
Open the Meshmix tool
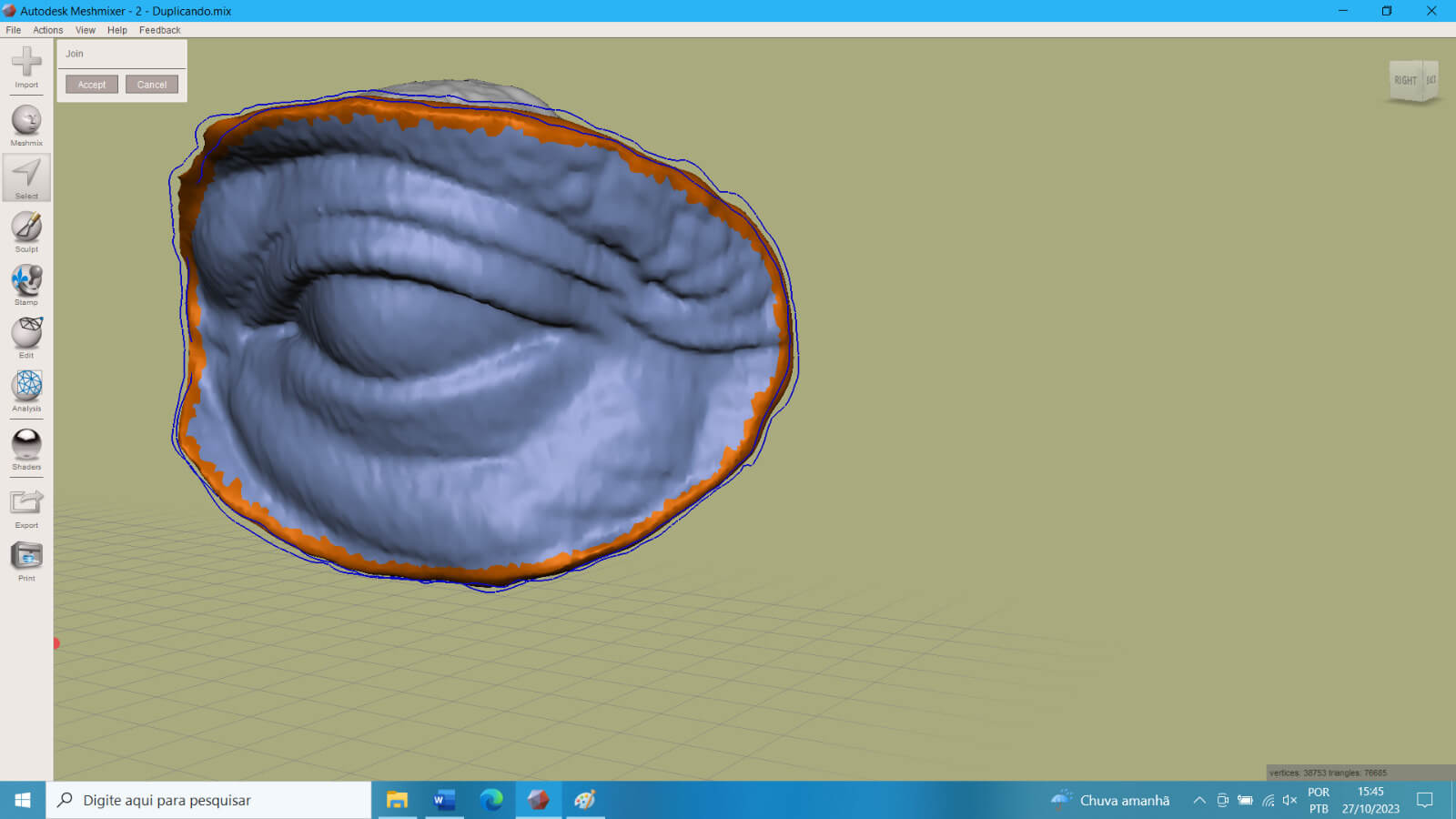coord(26,126)
